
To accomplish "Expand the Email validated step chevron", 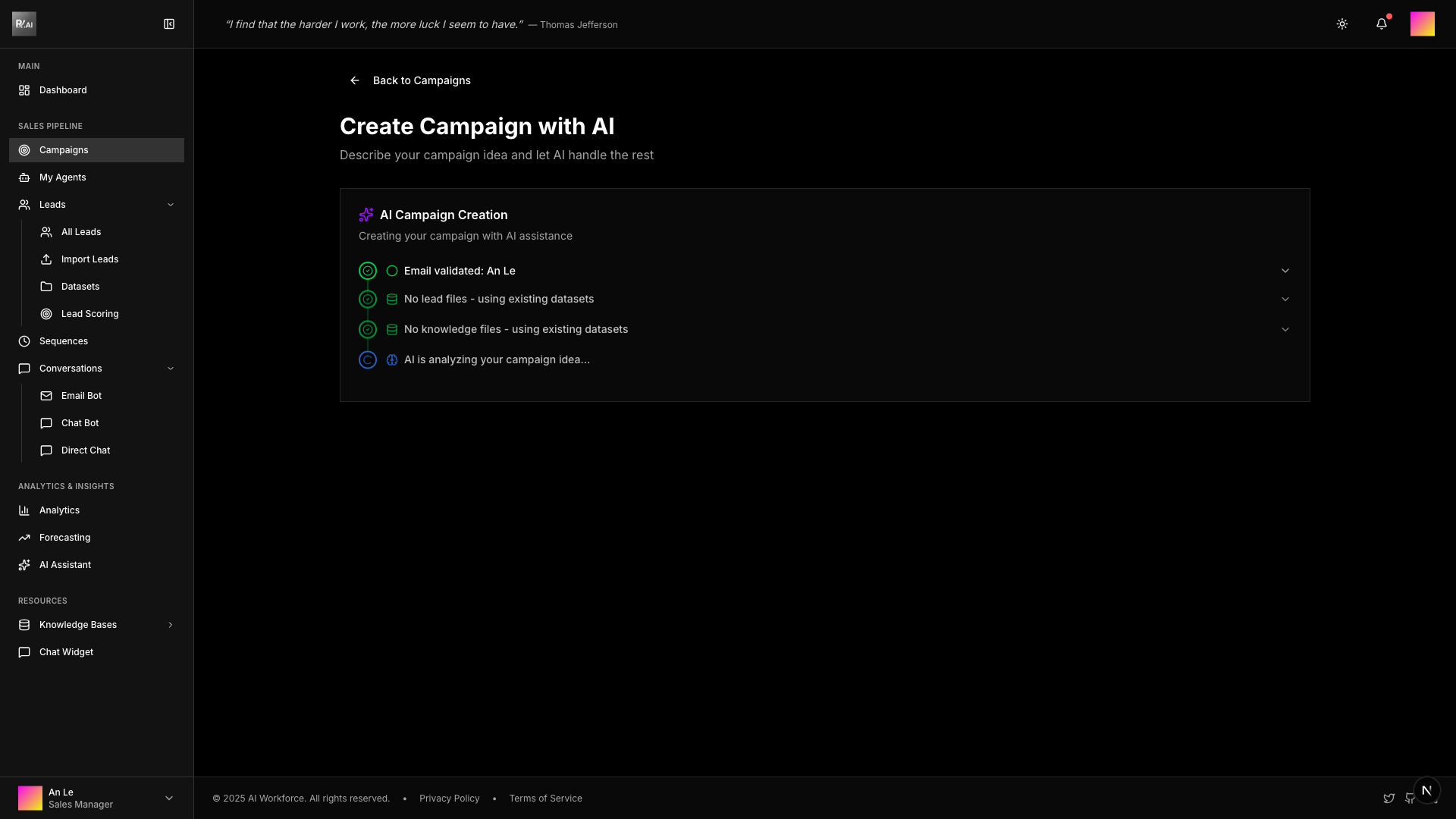I will click(1285, 271).
